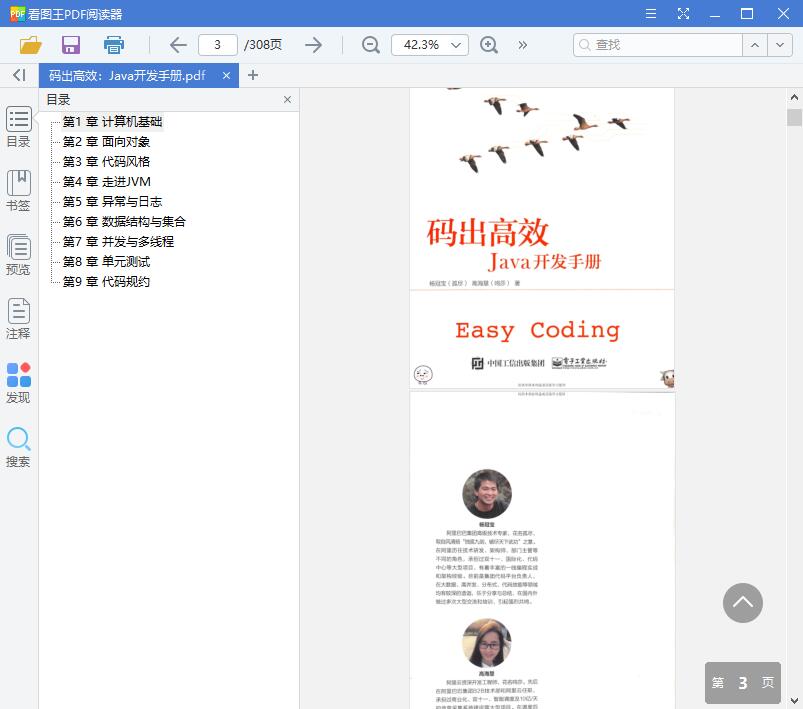
Task: Jump to 第9 章 代码规约
Action: point(106,282)
